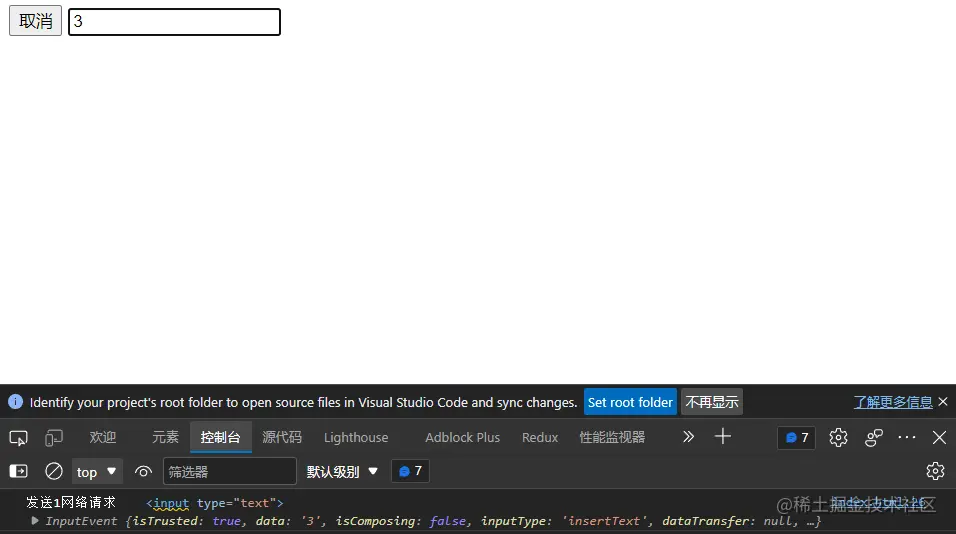This screenshot has height=534, width=956.
Task: Open the Adblock Plus tab
Action: [x=463, y=437]
